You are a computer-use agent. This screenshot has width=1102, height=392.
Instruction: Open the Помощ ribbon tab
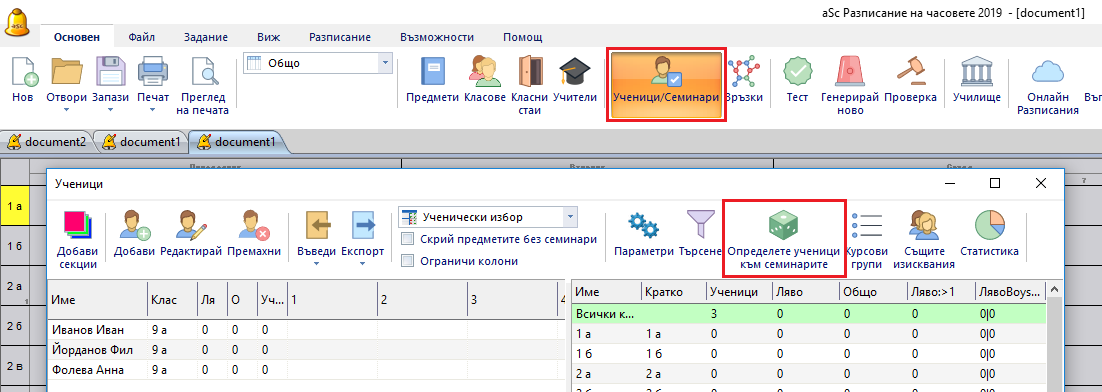coord(522,37)
